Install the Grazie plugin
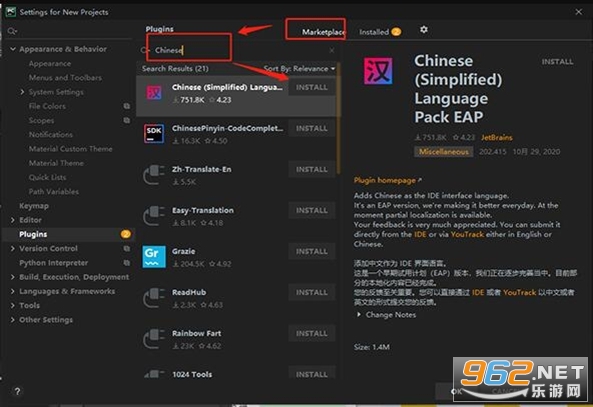The width and height of the screenshot is (593, 407). pos(312,252)
